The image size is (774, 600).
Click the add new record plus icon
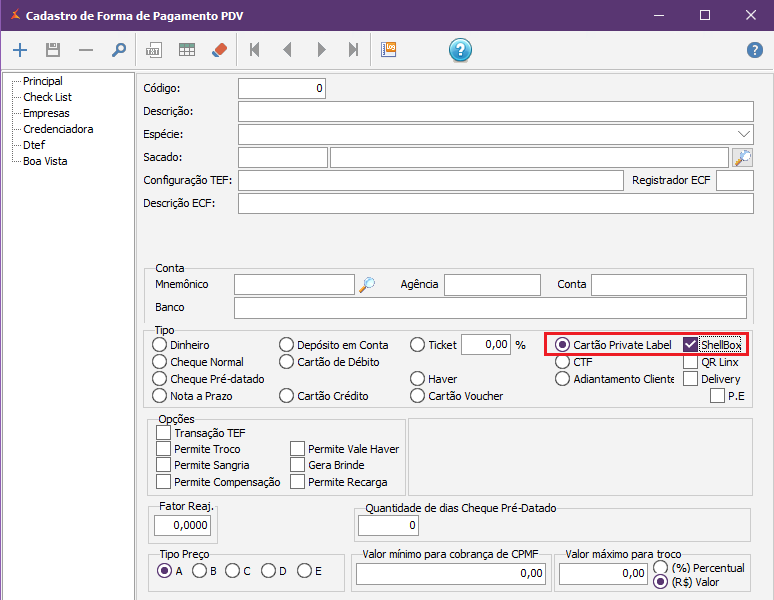[x=20, y=50]
